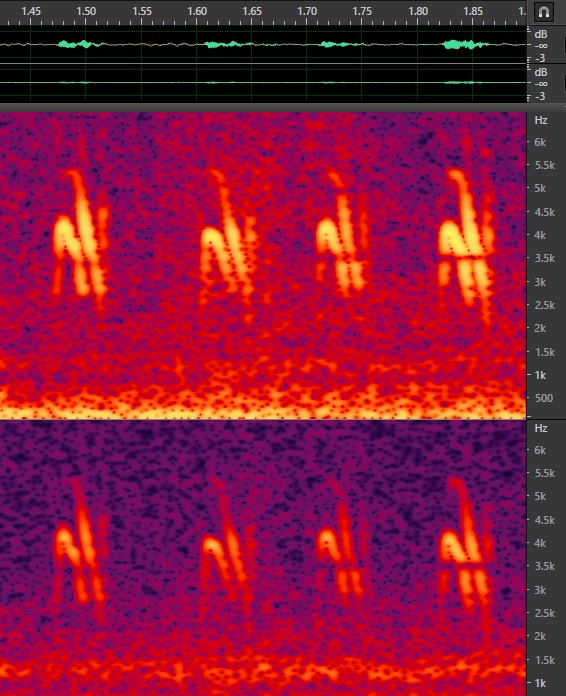
Task: Click the lower spectrogram Hz scale header
Action: point(541,428)
